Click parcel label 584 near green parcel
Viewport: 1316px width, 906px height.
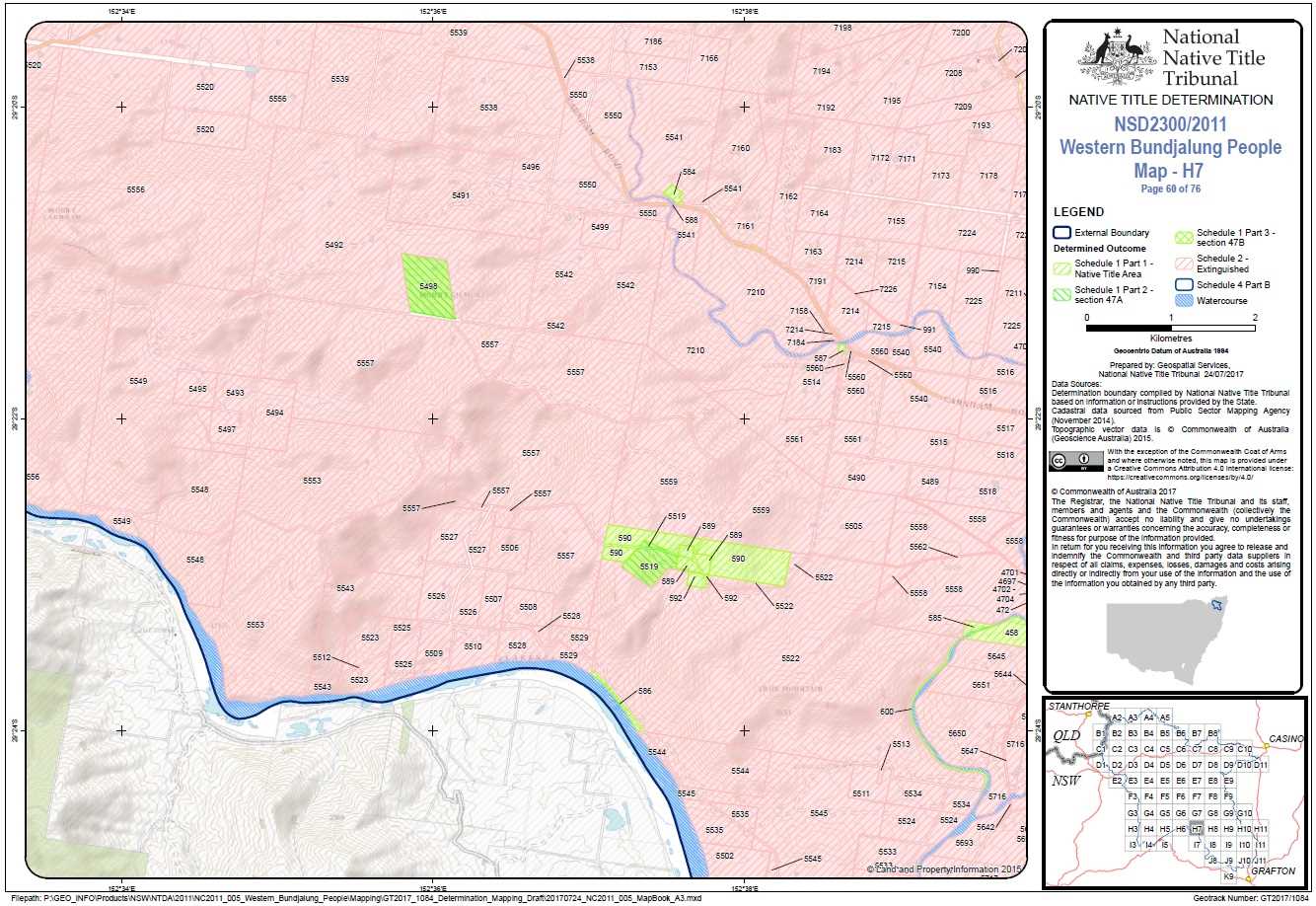pos(689,172)
